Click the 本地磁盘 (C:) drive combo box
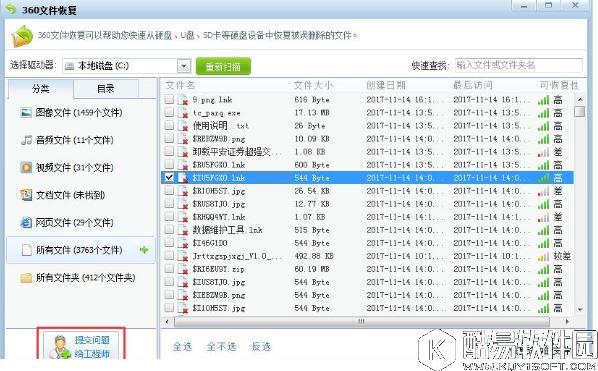This screenshot has width=598, height=371. [126, 66]
